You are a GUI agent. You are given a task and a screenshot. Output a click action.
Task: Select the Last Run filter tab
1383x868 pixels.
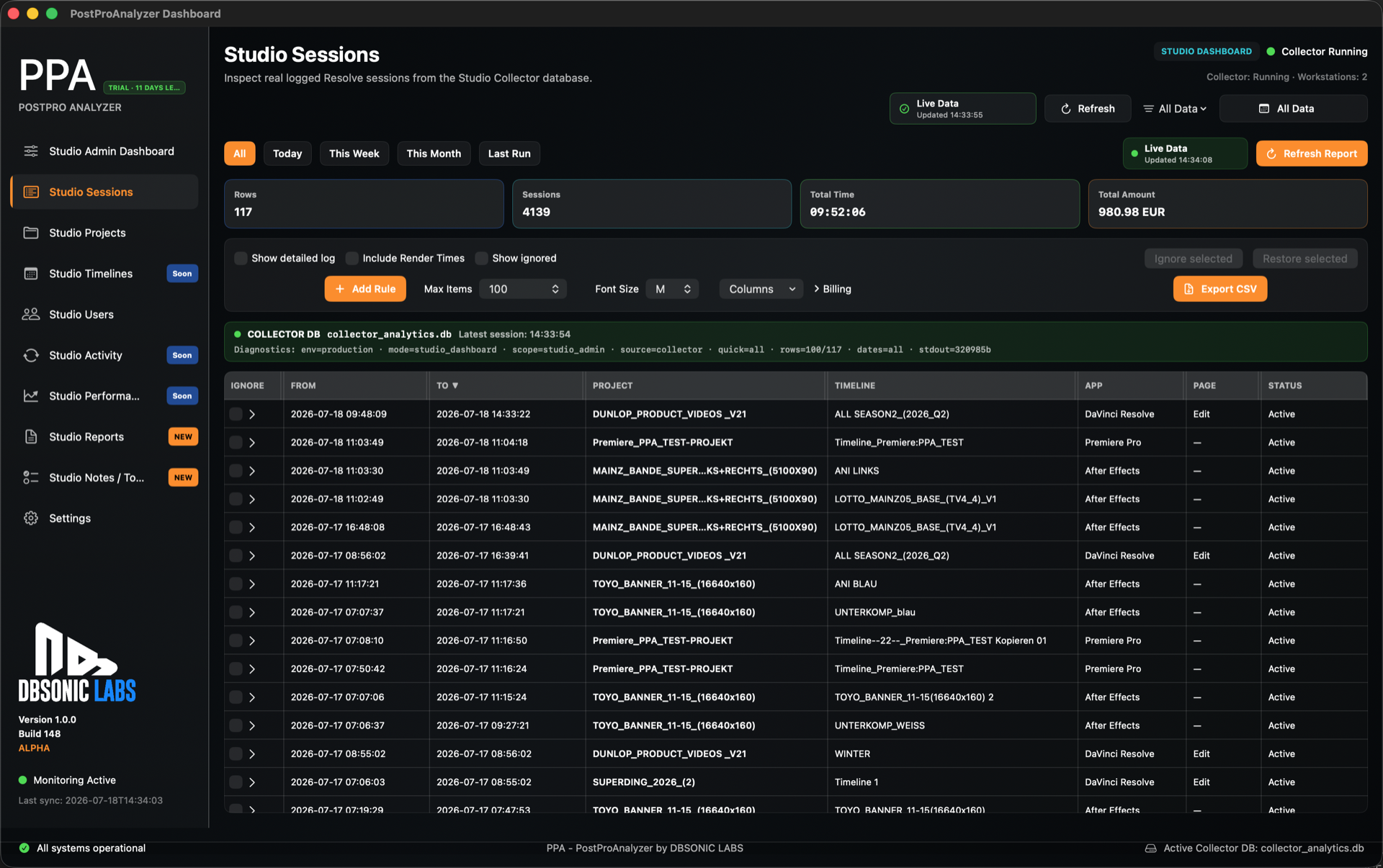tap(509, 153)
